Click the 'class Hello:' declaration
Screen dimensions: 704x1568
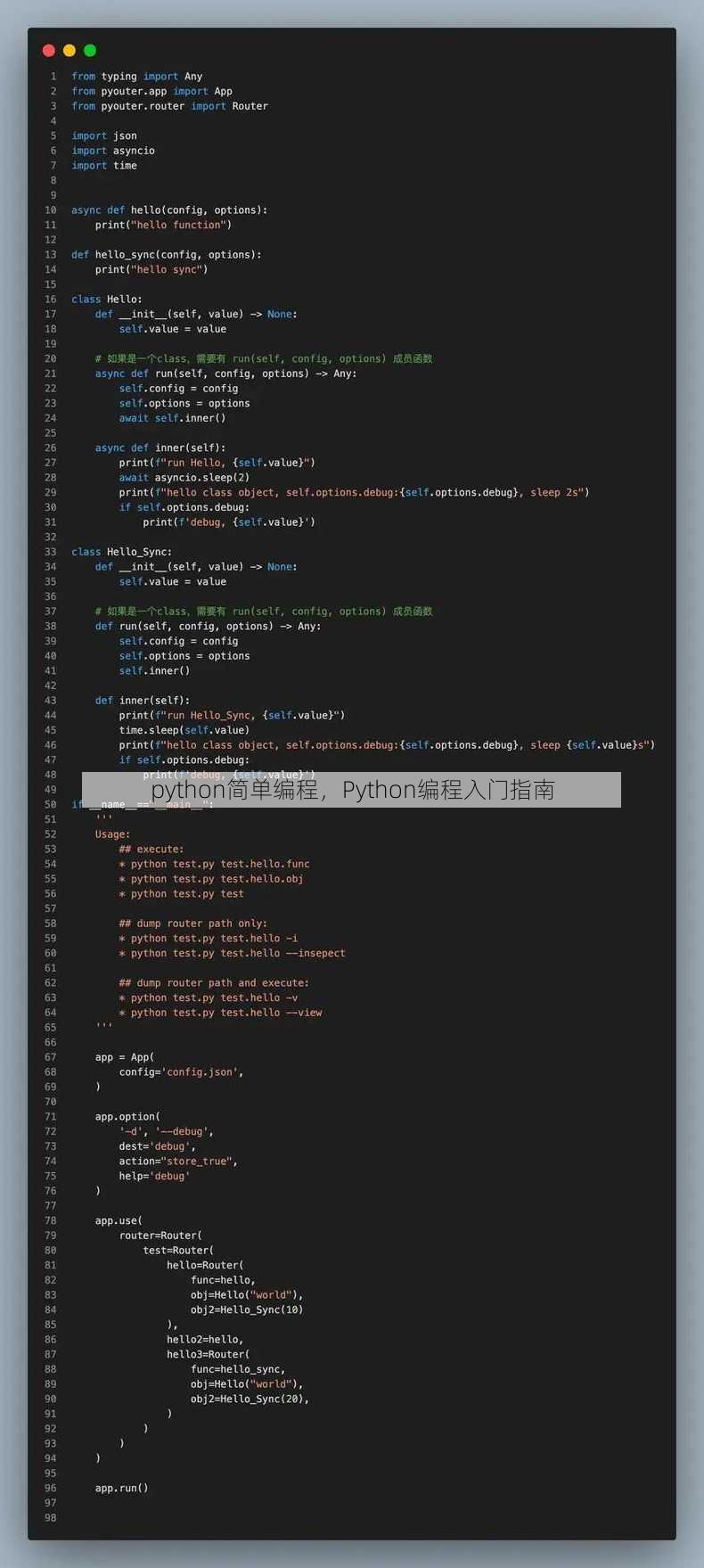point(107,300)
